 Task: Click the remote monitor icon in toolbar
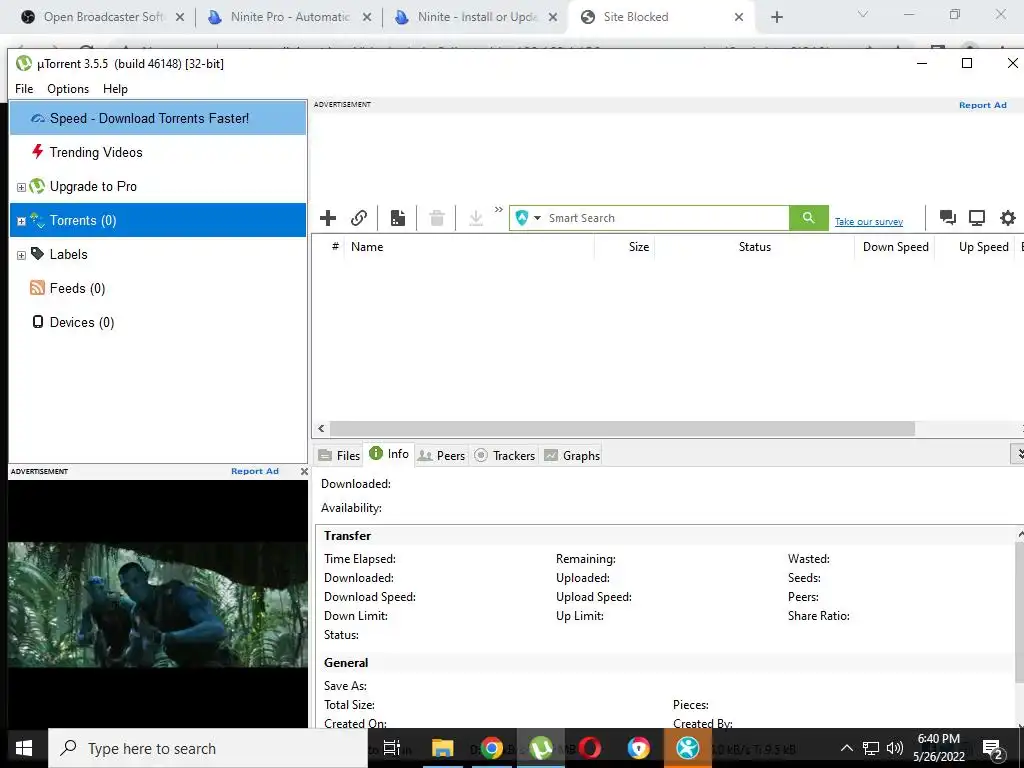click(977, 217)
